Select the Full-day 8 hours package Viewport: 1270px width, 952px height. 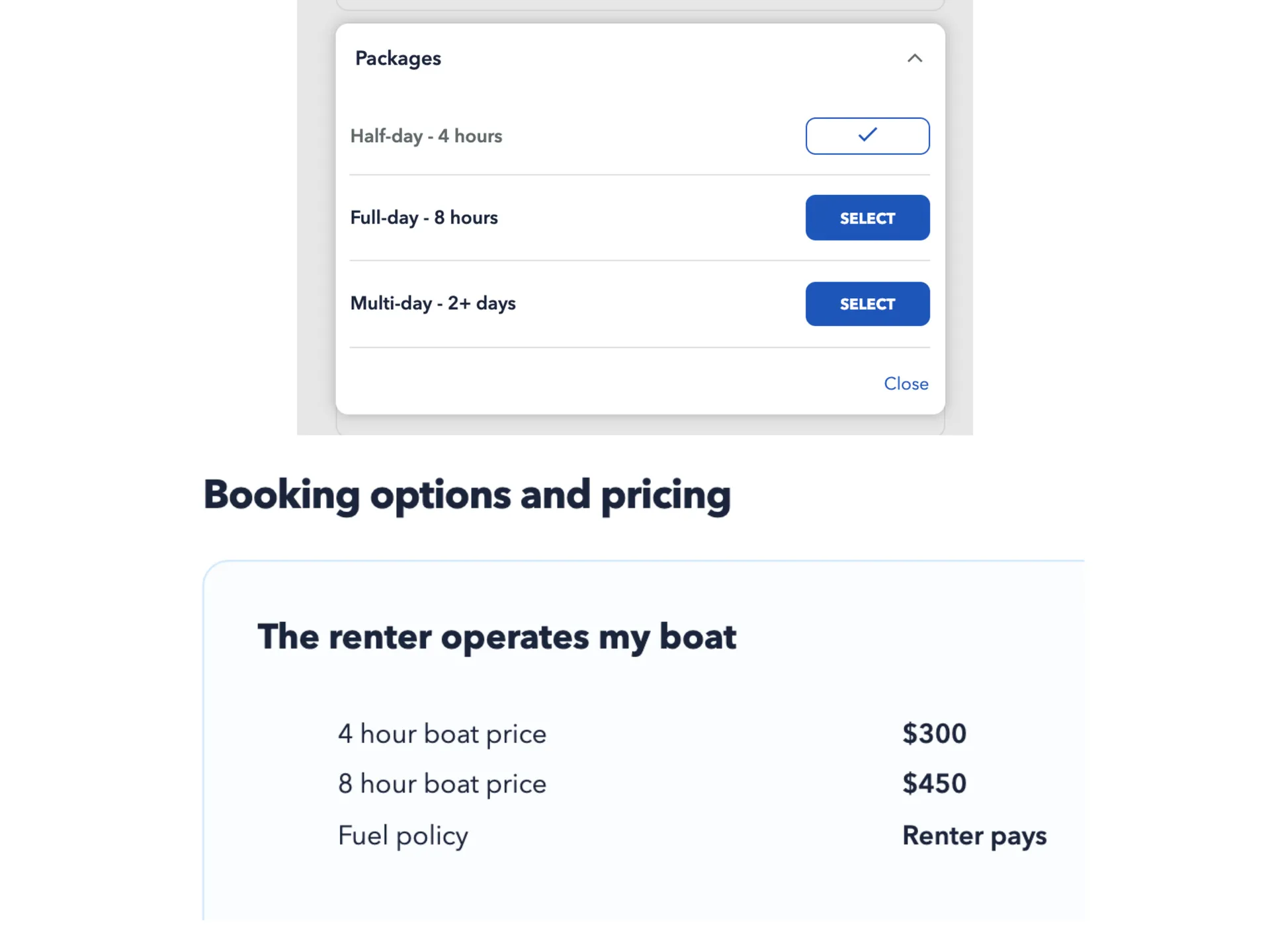coord(867,218)
